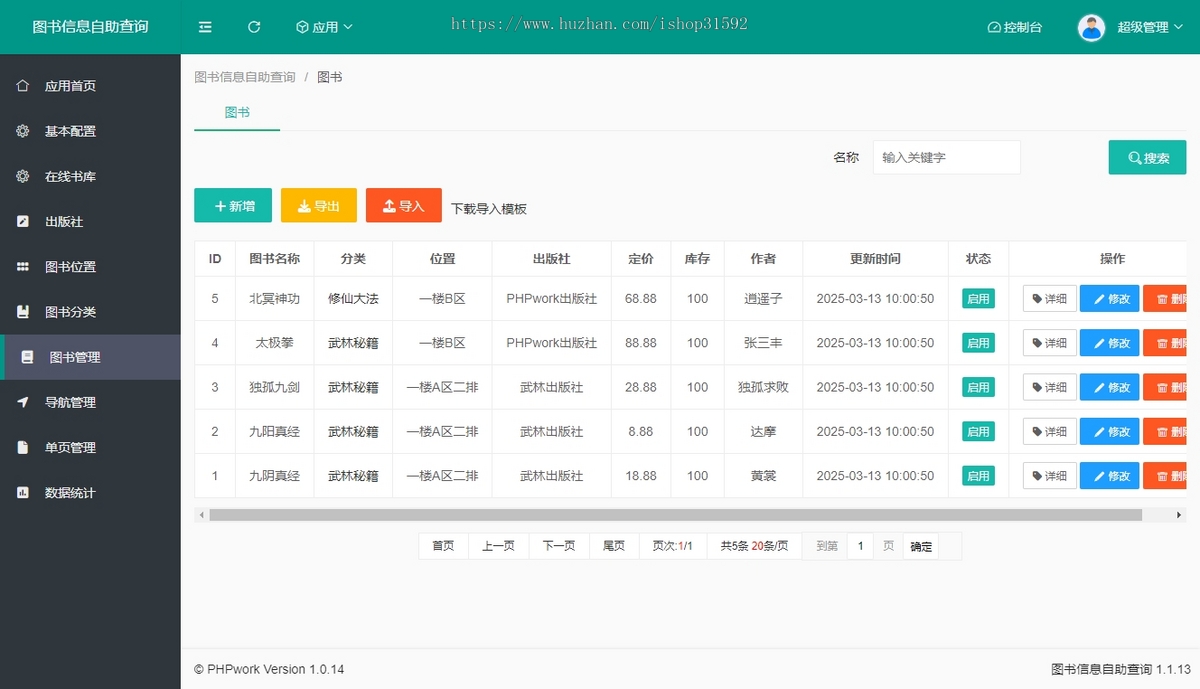Toggle the 启用 status for 北冥神功
The height and width of the screenshot is (689, 1200).
coord(978,299)
